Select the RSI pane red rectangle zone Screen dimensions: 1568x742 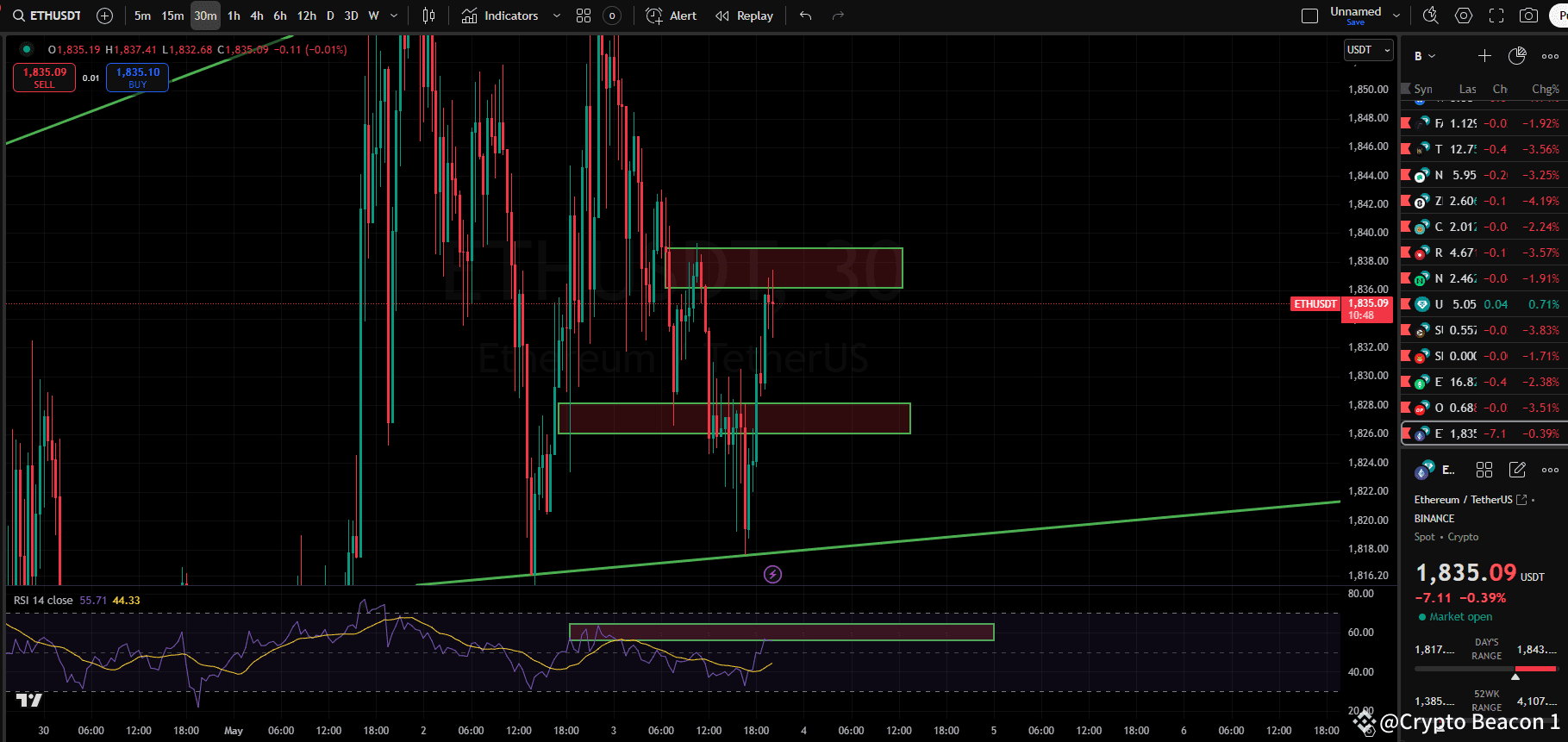pyautogui.click(x=782, y=632)
